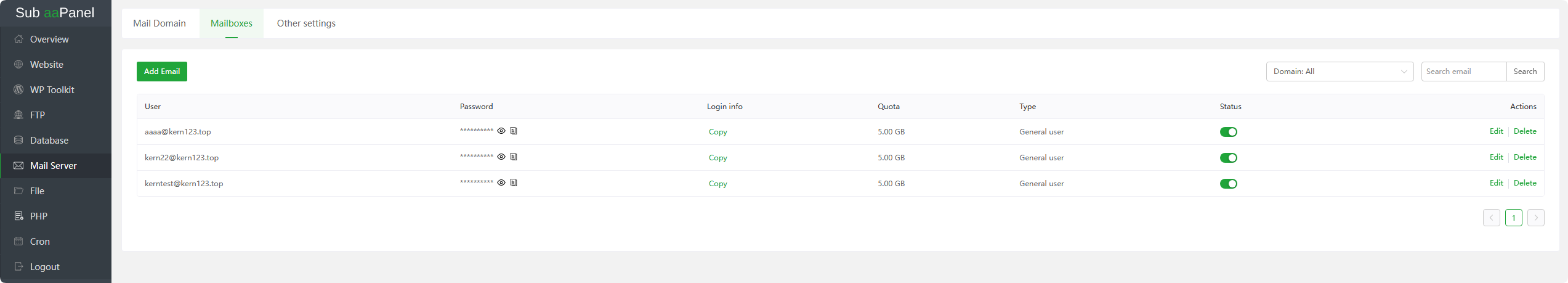1568x283 pixels.
Task: Open the Cron section icon
Action: click(x=18, y=242)
